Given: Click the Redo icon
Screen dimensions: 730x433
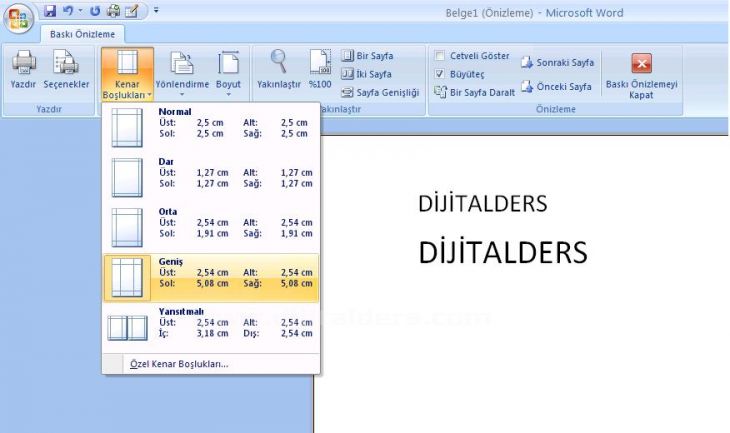Looking at the screenshot, I should 95,11.
